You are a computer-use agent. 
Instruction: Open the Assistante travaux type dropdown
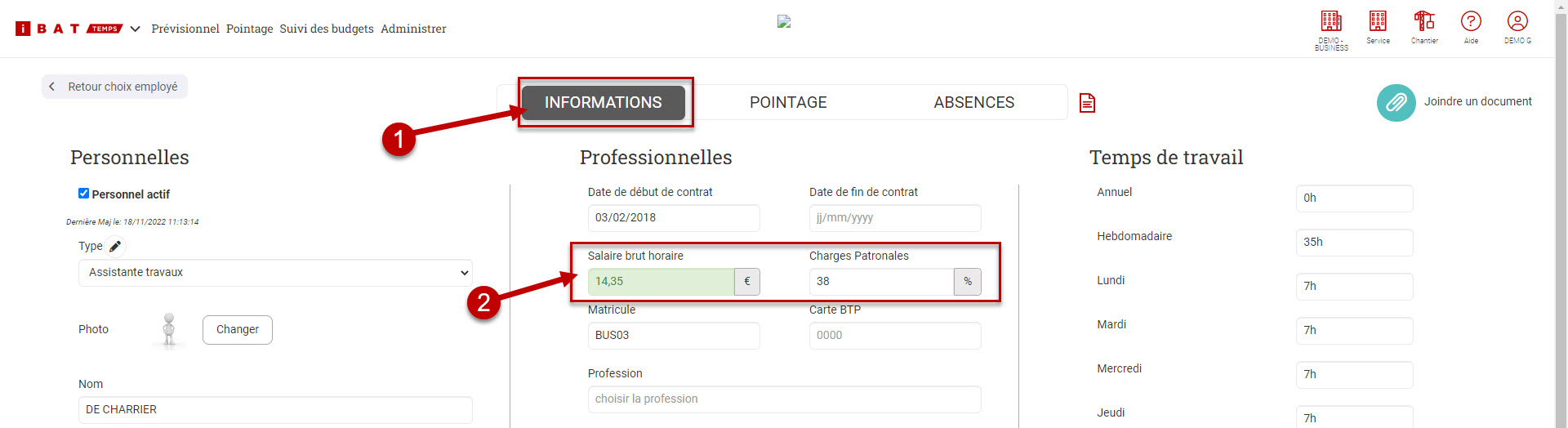point(275,273)
